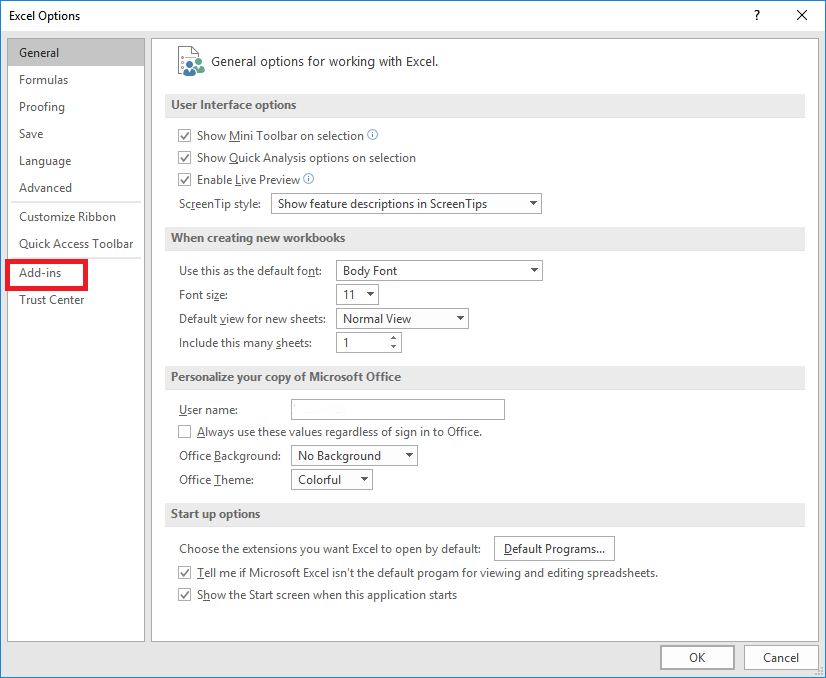Confirm changes with the OK button

[x=697, y=657]
